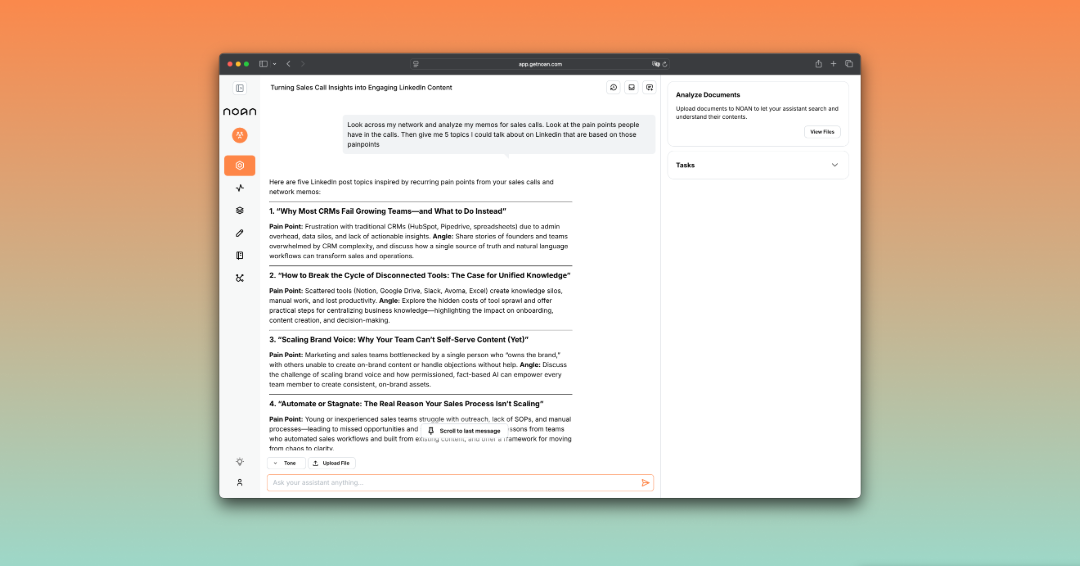This screenshot has width=1080, height=566.
Task: Open the Tone dropdown
Action: [x=286, y=463]
